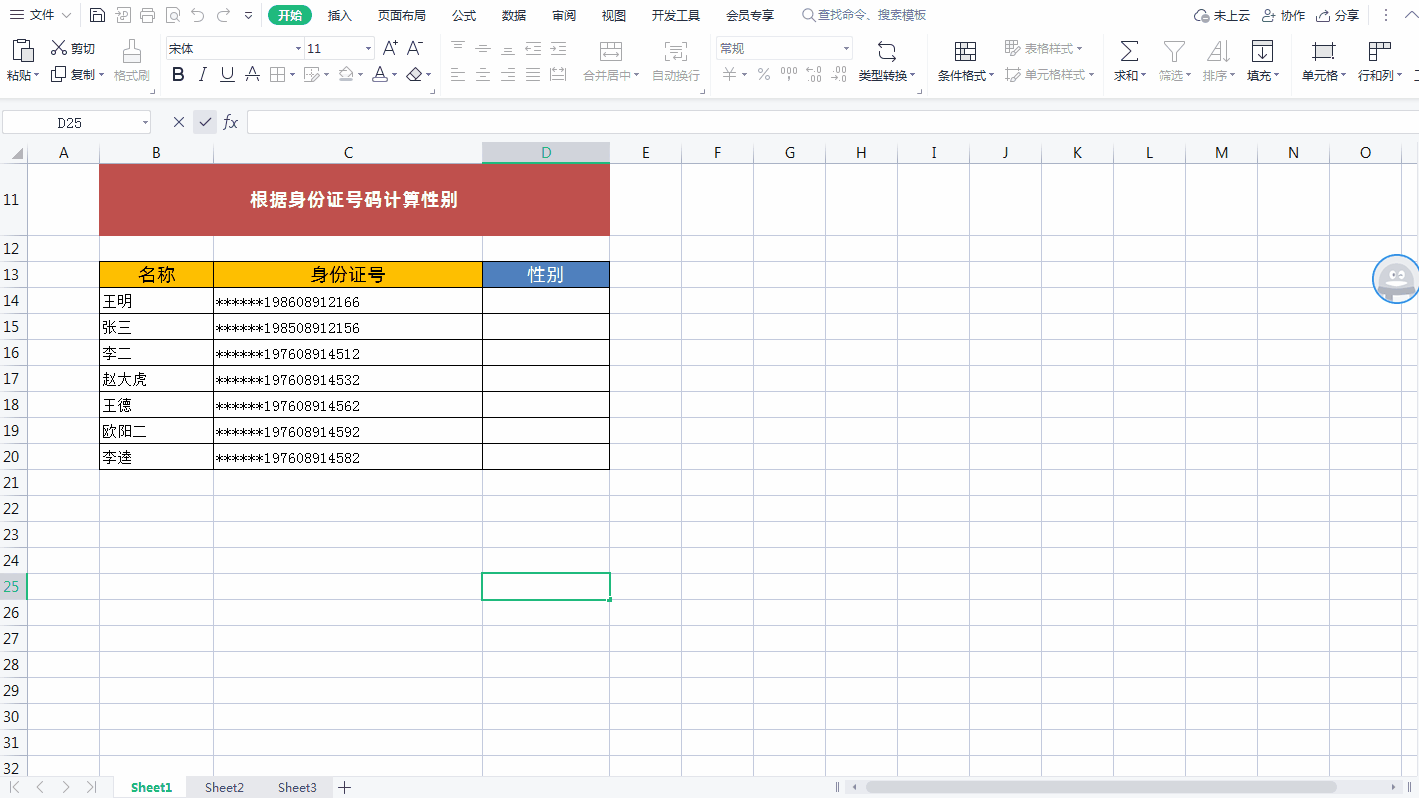
Task: Click the Undo arrow
Action: [198, 15]
